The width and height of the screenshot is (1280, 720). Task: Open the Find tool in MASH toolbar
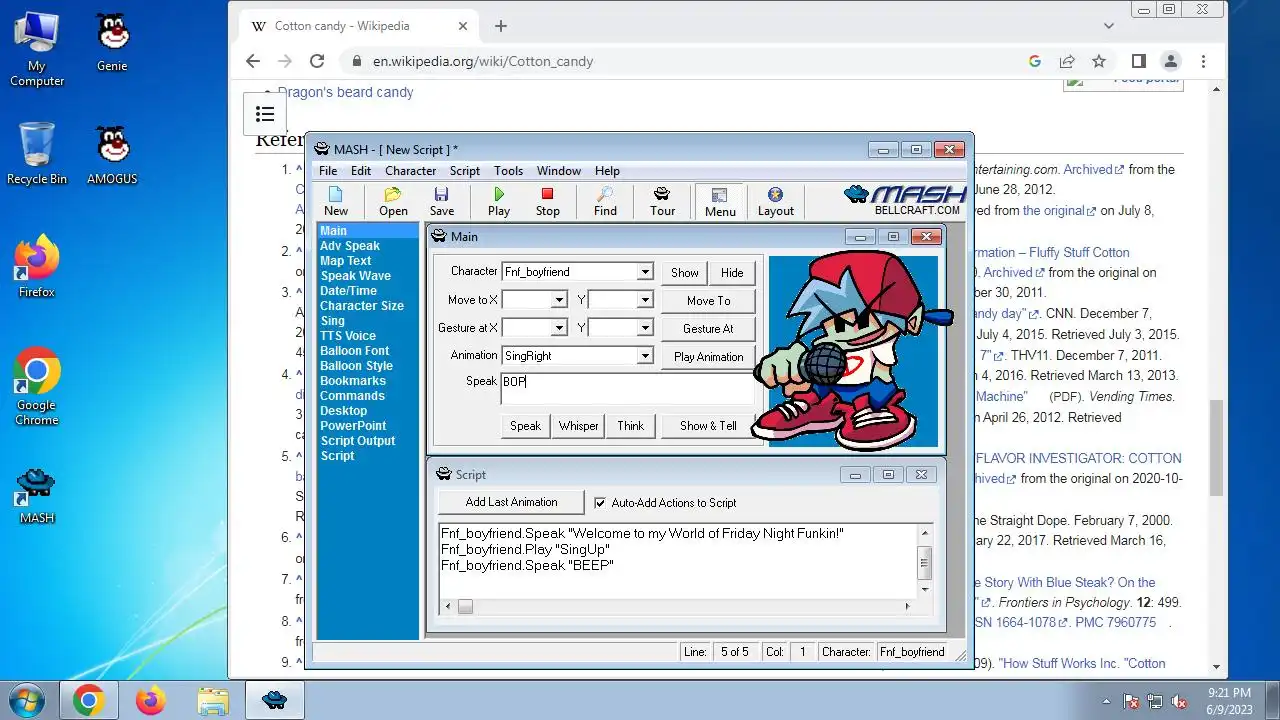coord(605,201)
